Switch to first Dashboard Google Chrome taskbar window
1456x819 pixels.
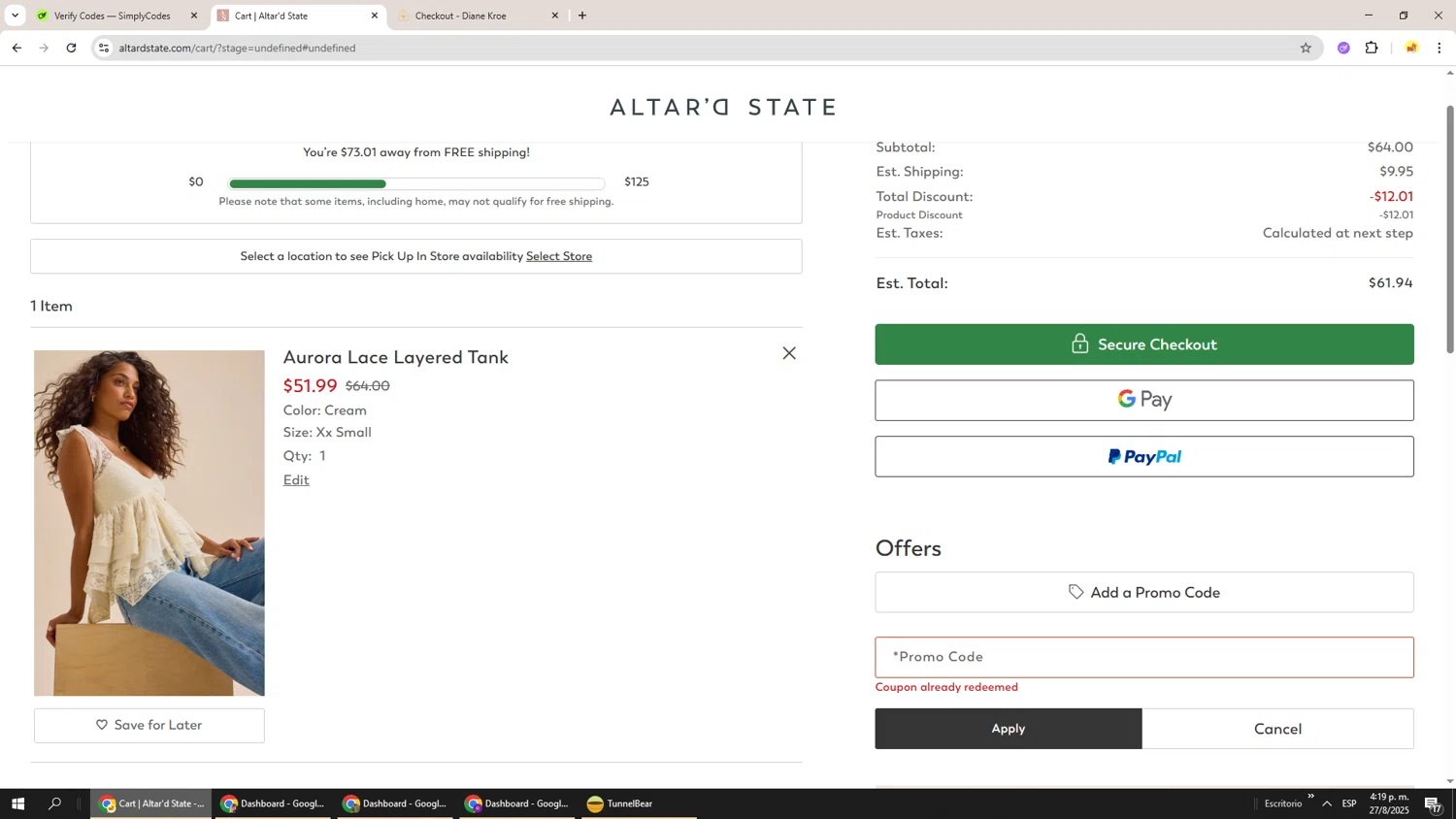tap(273, 803)
